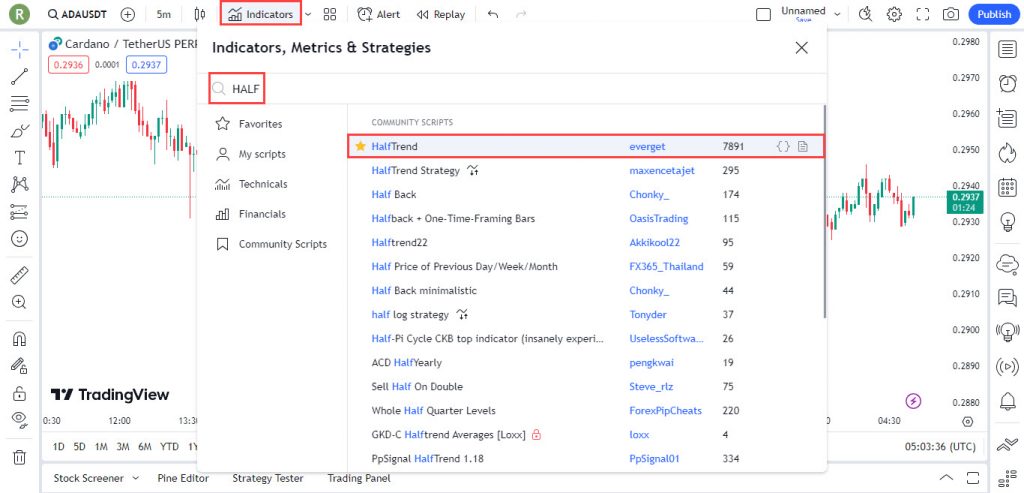
Task: Open the candlestick chart type selector
Action: point(200,14)
